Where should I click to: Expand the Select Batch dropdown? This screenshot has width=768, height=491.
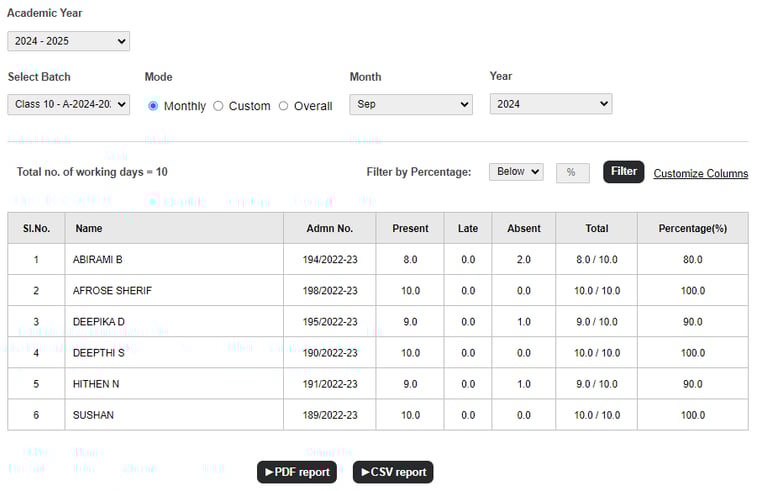tap(68, 104)
